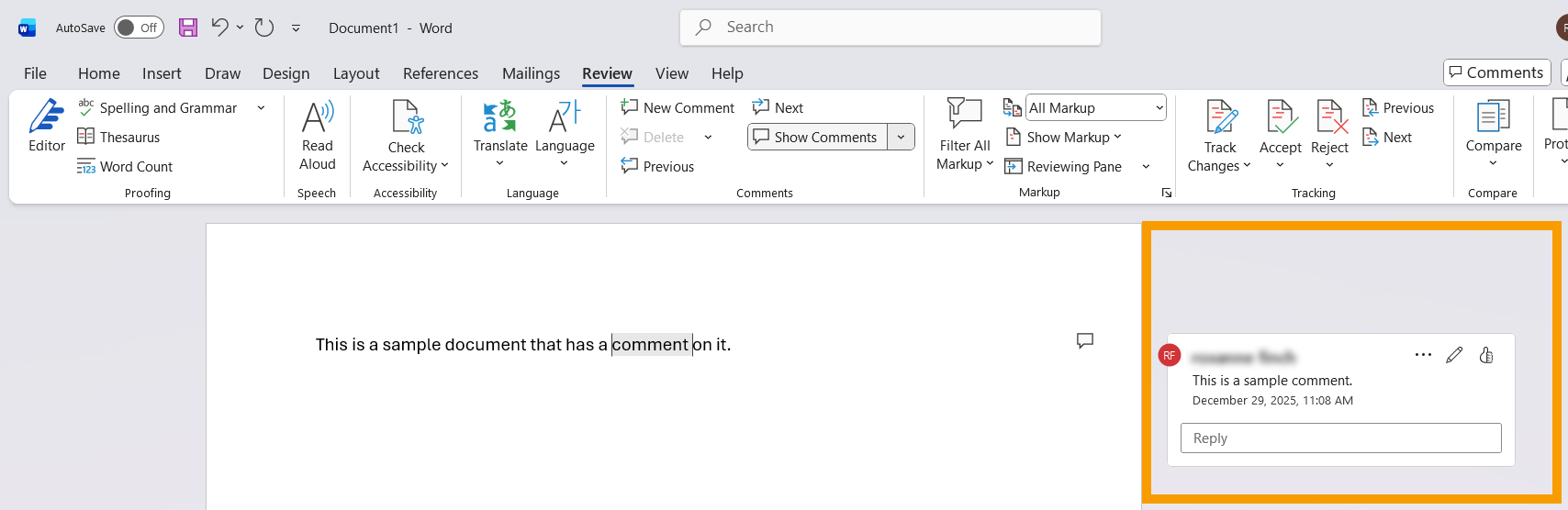Open the References tab
Screen dimensions: 1568x510
tap(441, 73)
